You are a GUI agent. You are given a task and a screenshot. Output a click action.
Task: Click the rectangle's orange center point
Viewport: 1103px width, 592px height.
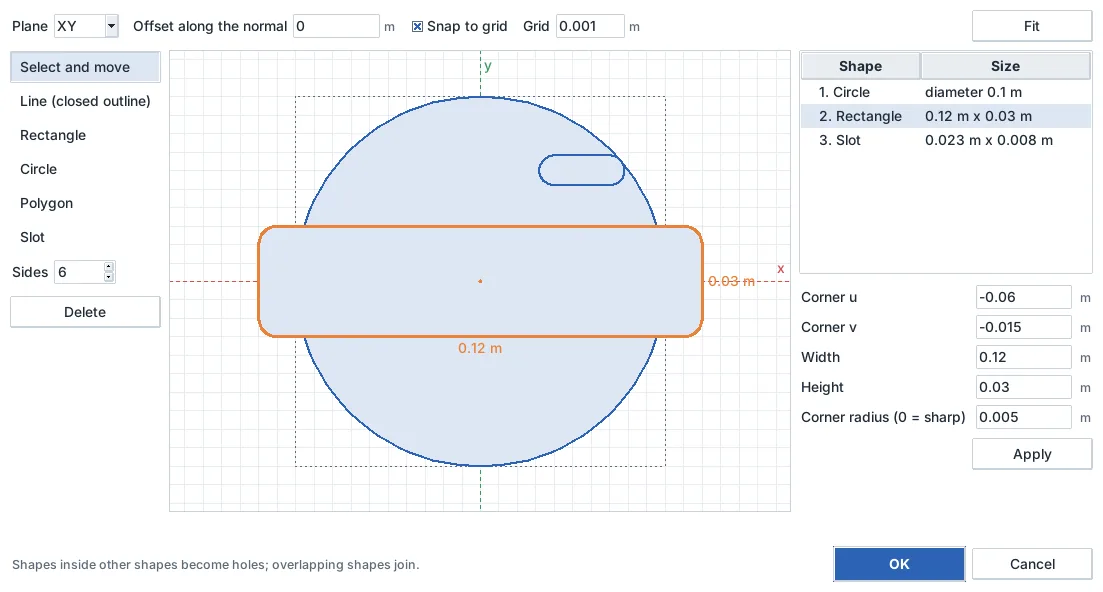(480, 281)
